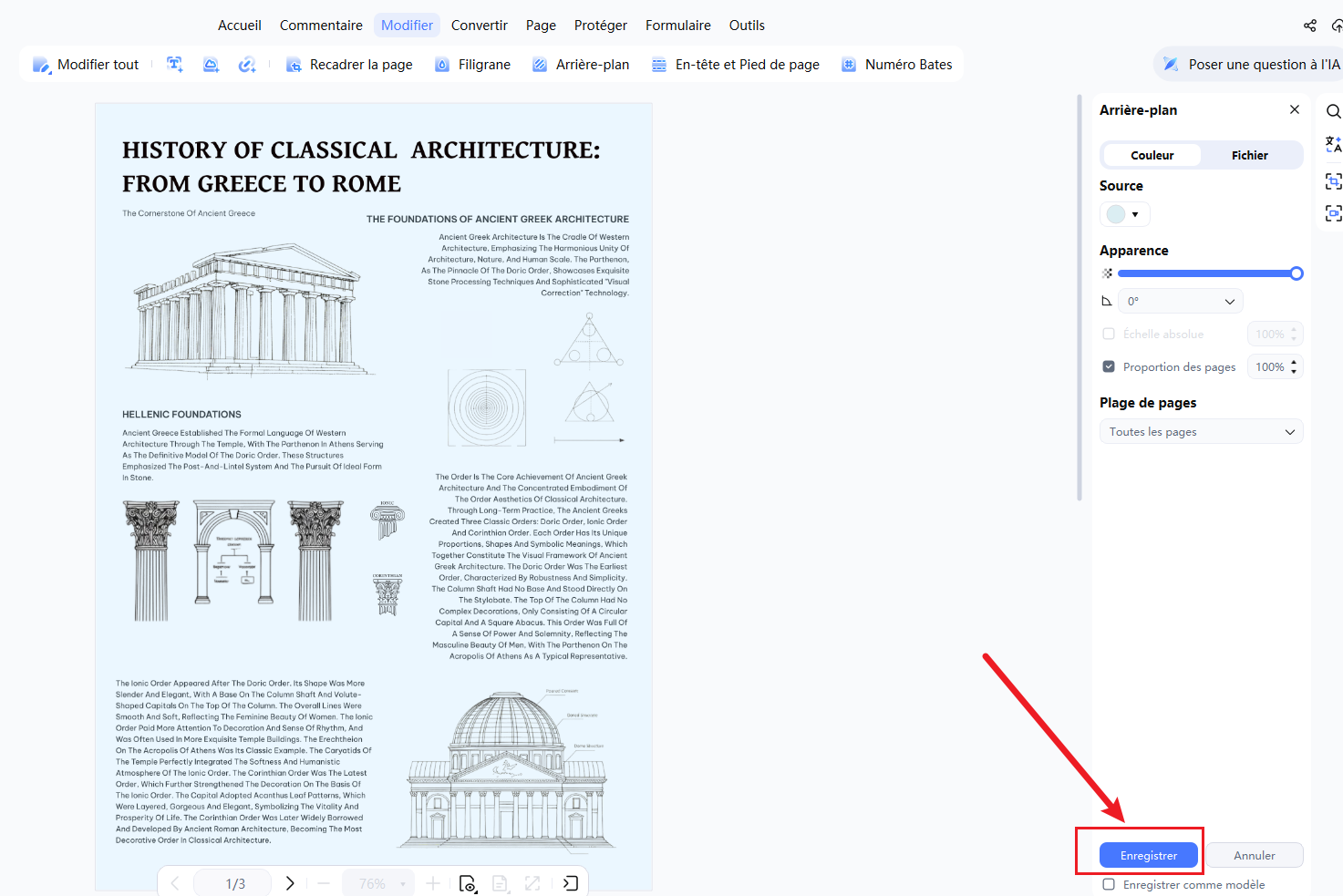
Task: Uncheck the Proportion des pages checkbox
Action: coord(1109,366)
